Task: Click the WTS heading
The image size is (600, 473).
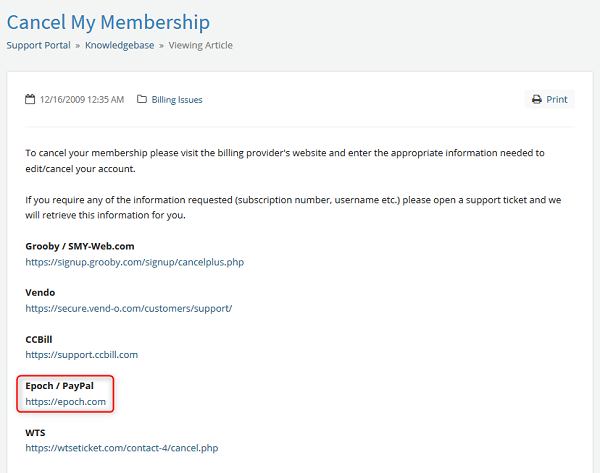Action: (x=35, y=433)
